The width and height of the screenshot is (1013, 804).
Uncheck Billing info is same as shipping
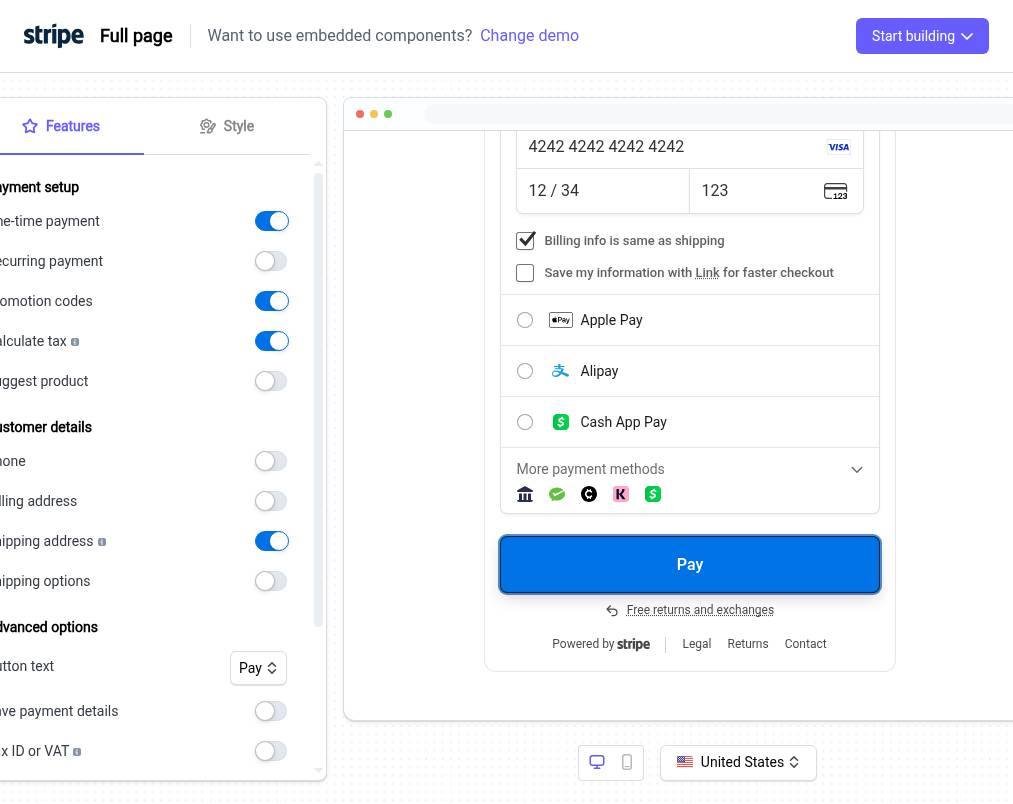[x=525, y=240]
